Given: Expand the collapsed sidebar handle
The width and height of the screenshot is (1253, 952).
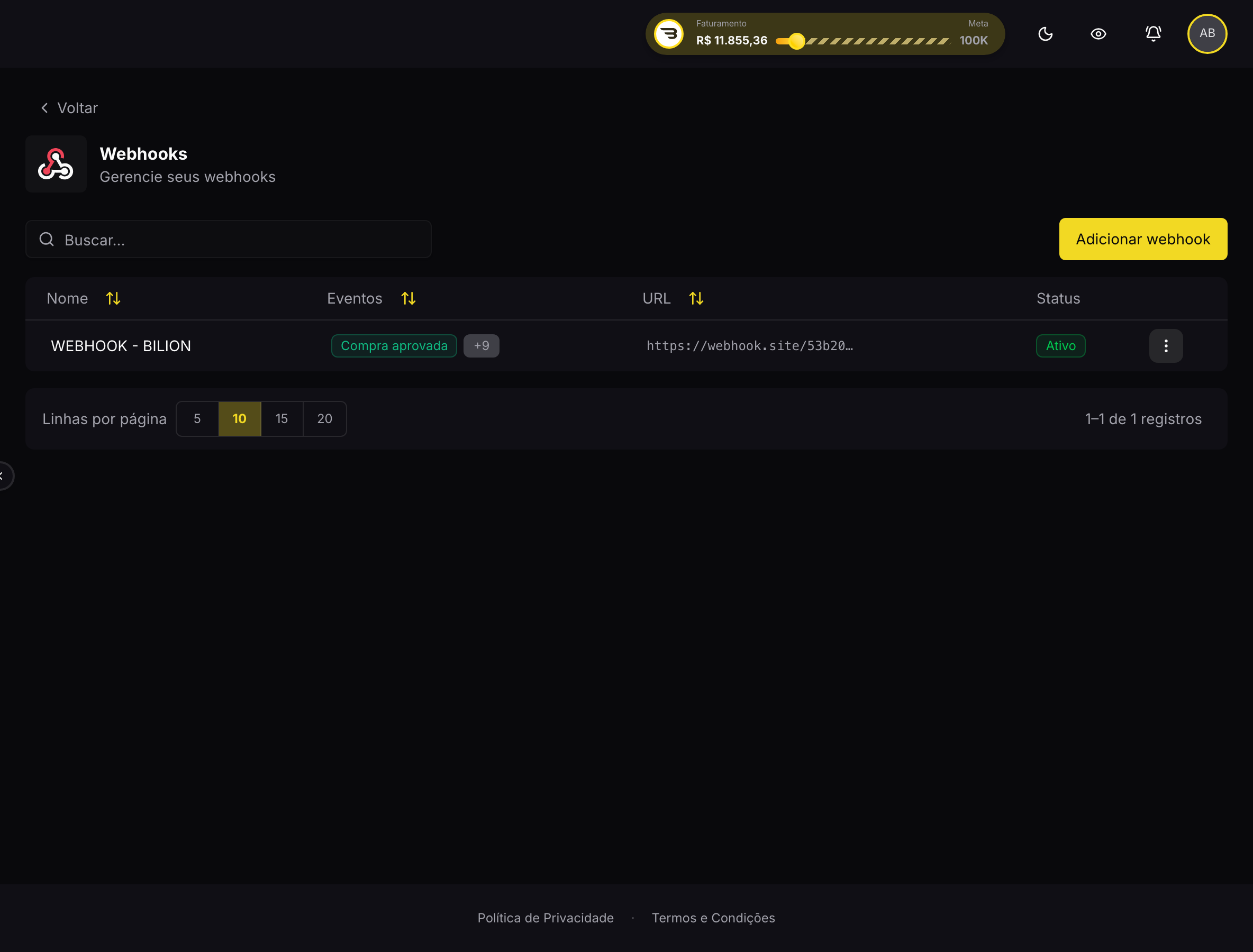Looking at the screenshot, I should (x=5, y=475).
